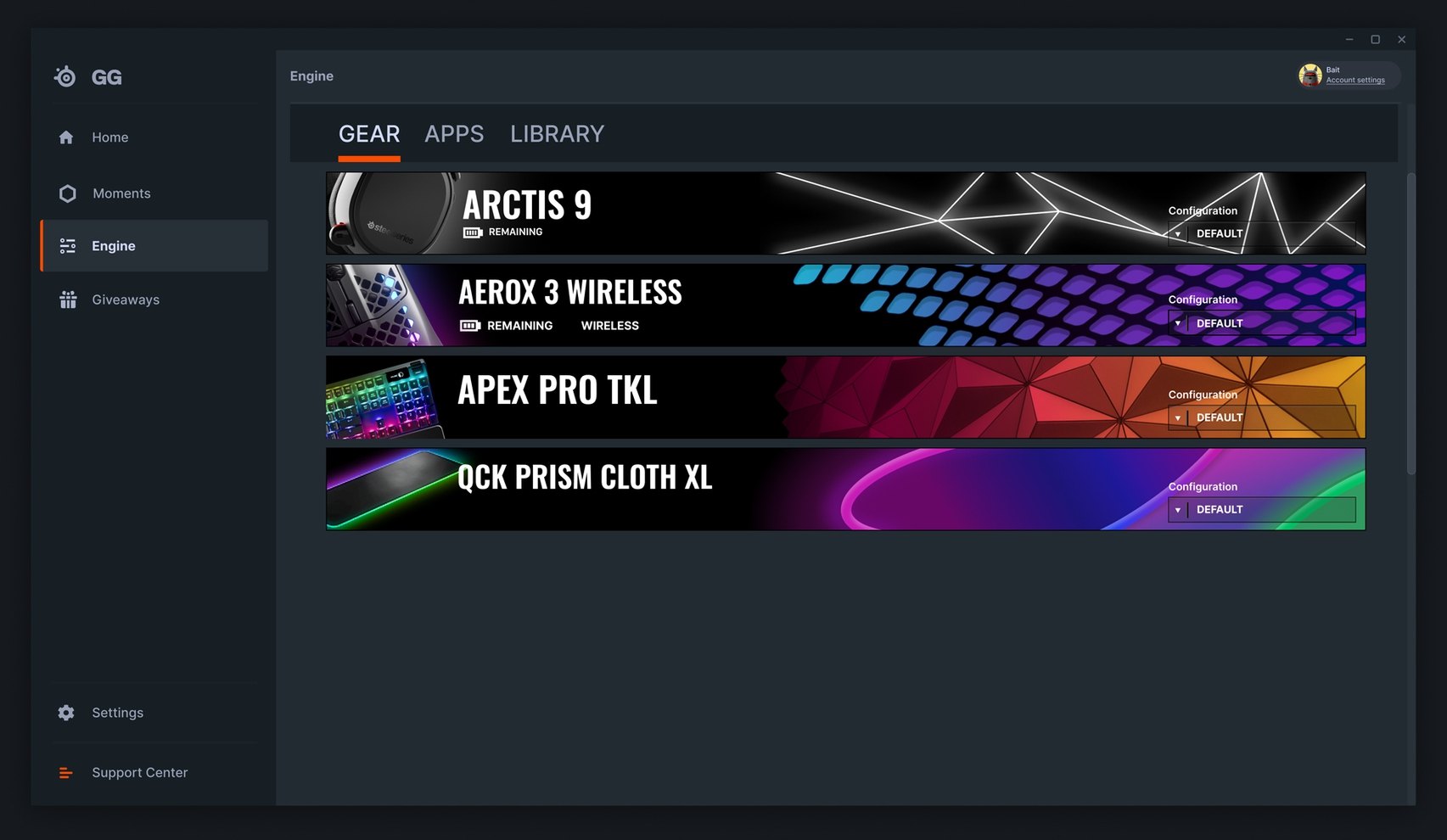This screenshot has height=840, width=1447.
Task: Select the Moments hexagon icon
Action: point(68,193)
